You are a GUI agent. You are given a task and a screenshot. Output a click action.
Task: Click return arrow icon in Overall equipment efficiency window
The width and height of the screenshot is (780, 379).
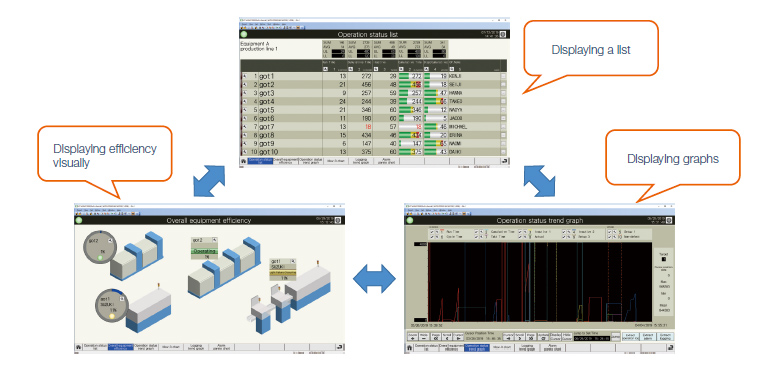[x=339, y=347]
